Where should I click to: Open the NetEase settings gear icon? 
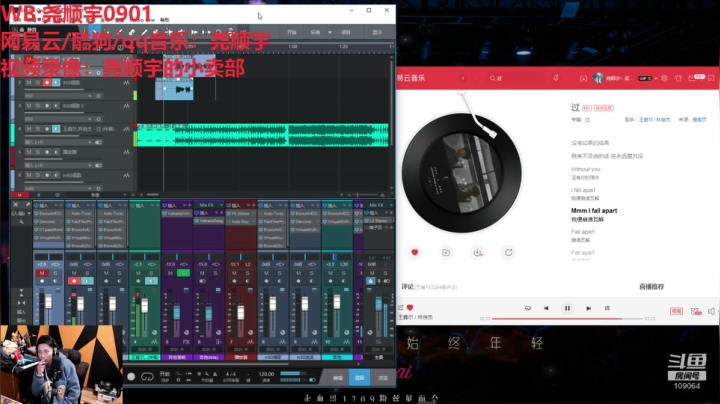(x=664, y=79)
